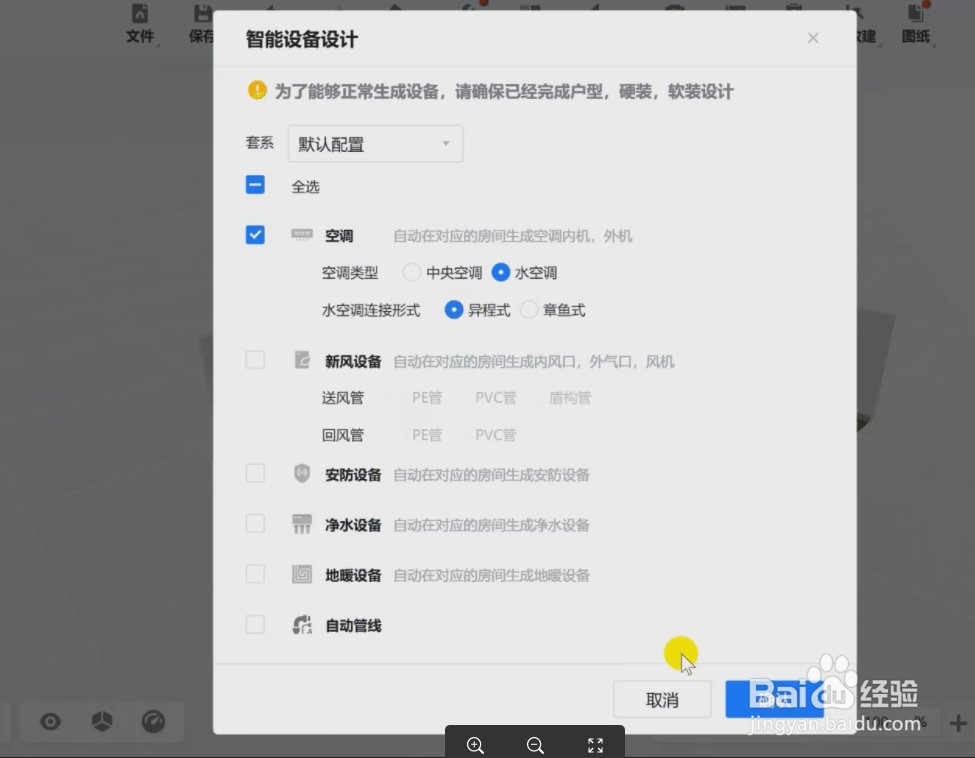975x758 pixels.
Task: Click the 3D cube icon in bottom toolbar
Action: (102, 721)
